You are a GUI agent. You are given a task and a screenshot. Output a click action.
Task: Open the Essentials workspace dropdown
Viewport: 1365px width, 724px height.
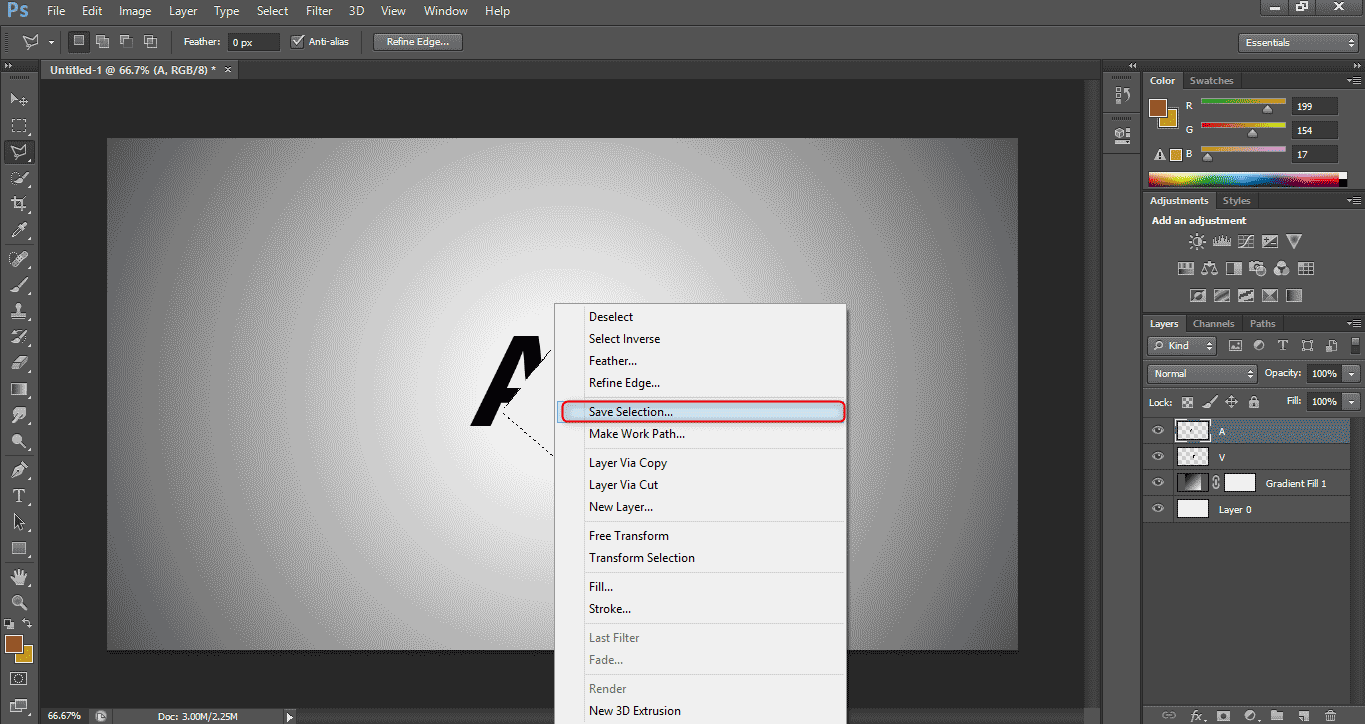pyautogui.click(x=1298, y=43)
